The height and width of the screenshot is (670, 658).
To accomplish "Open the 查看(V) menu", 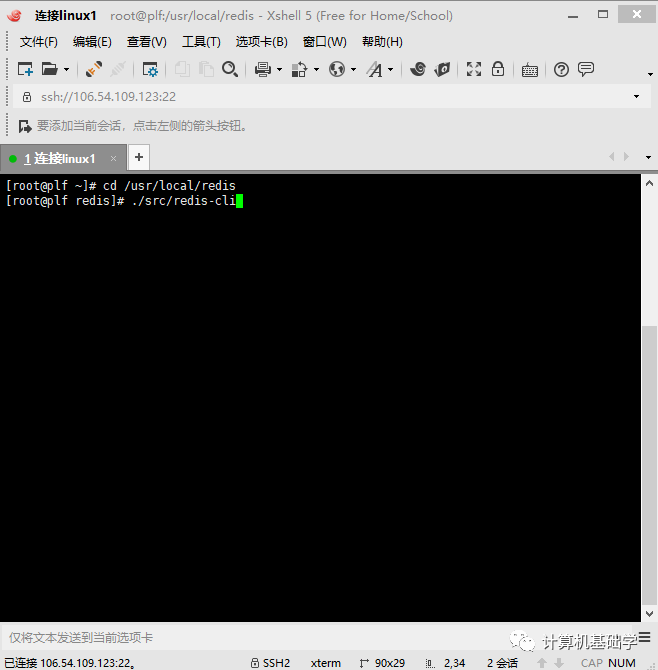I will point(147,42).
